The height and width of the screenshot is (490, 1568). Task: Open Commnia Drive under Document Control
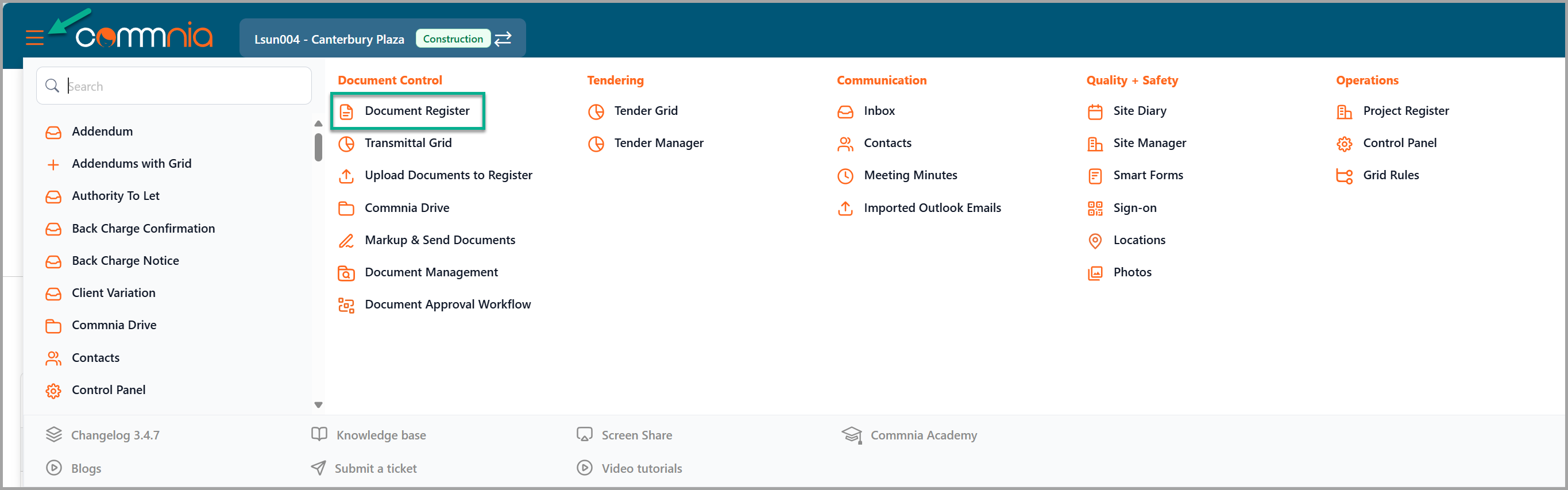pyautogui.click(x=407, y=208)
